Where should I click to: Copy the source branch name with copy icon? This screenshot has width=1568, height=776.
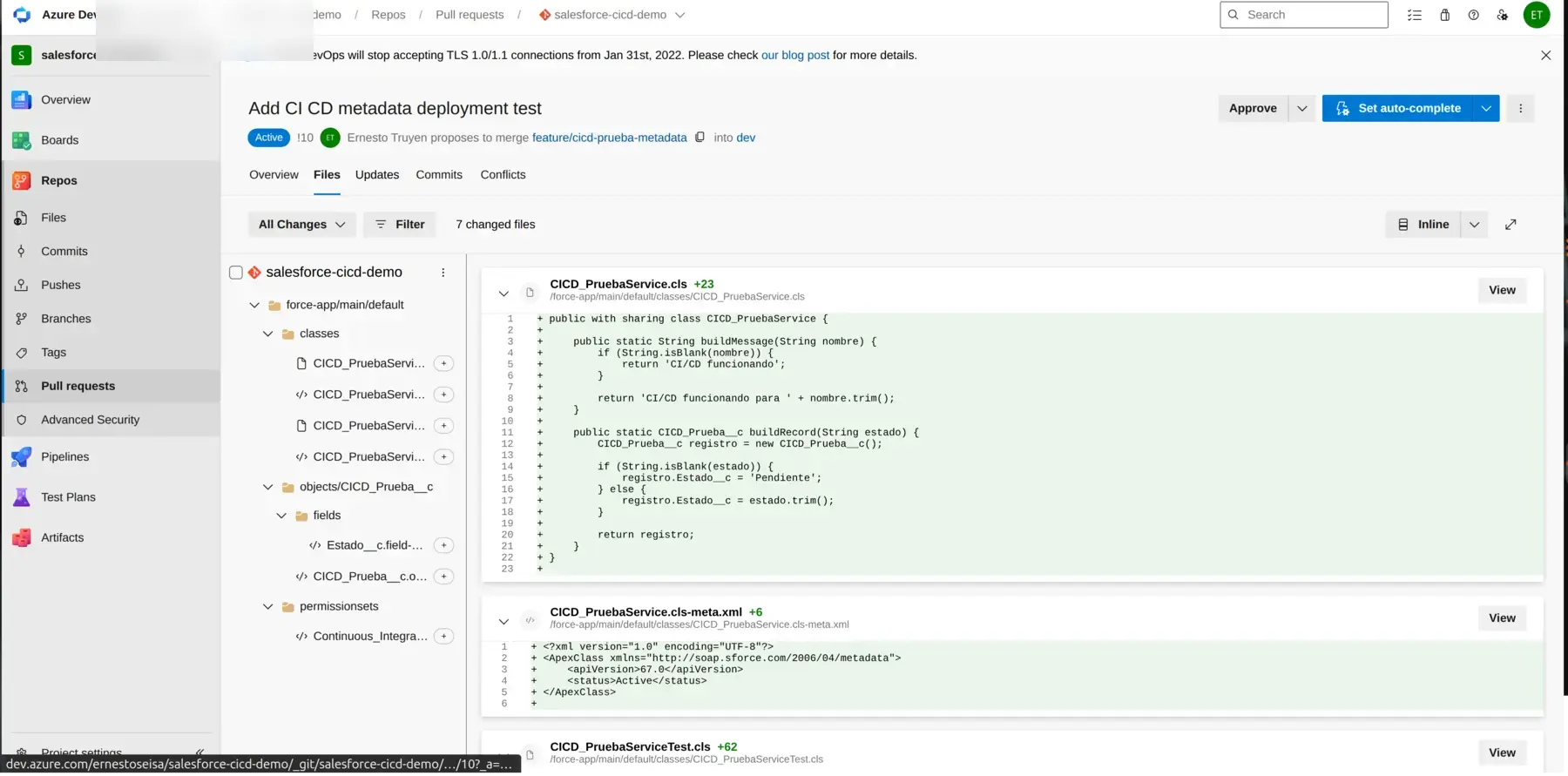[x=700, y=138]
